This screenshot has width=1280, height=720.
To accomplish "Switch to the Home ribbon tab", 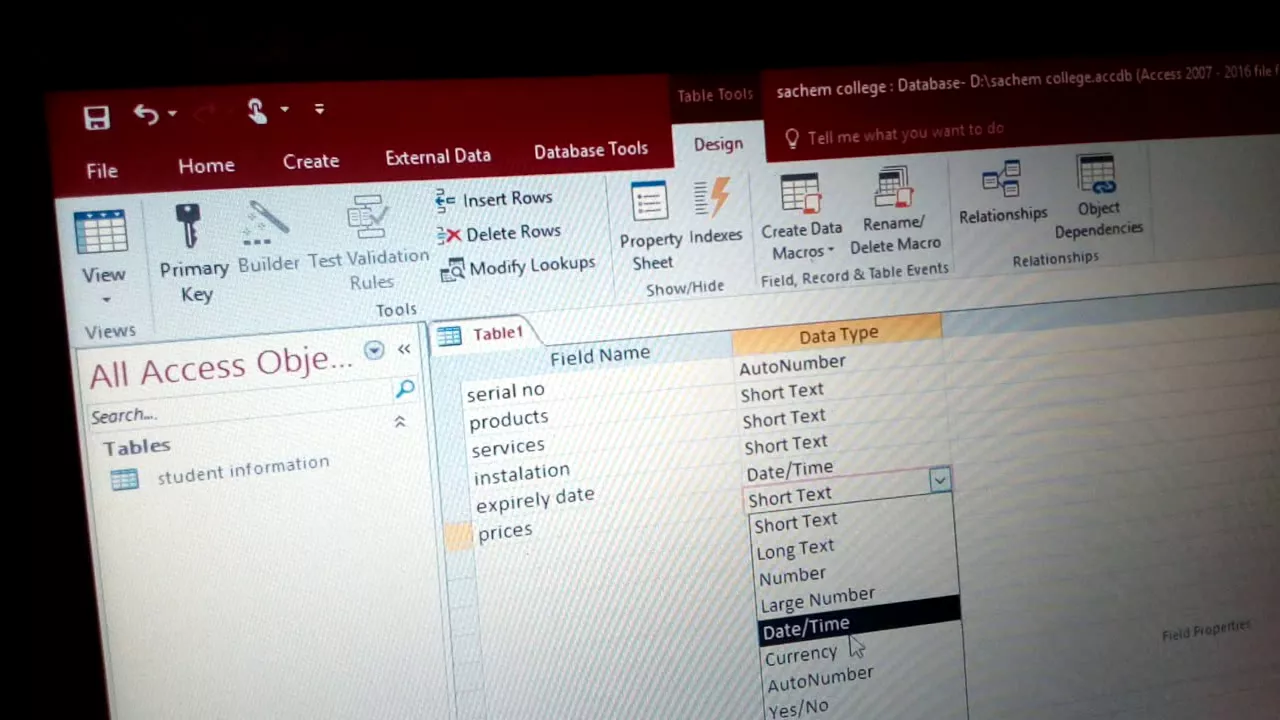I will [206, 166].
